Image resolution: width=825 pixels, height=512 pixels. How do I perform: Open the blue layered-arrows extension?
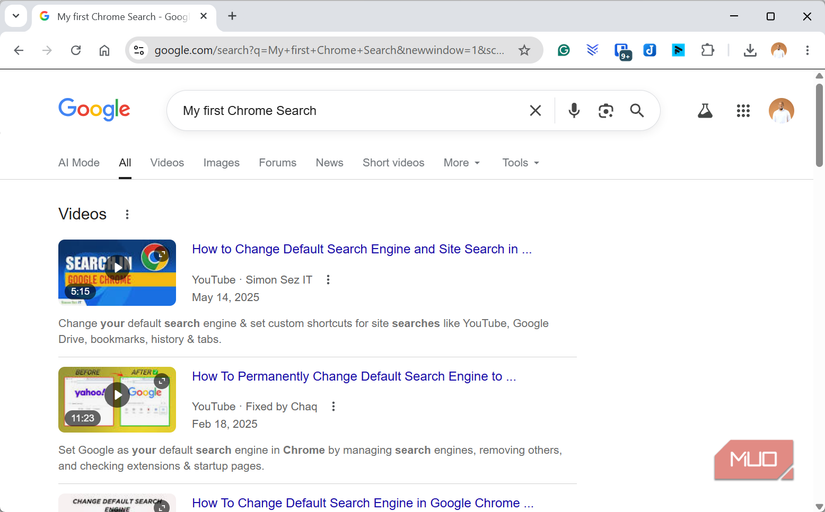(x=592, y=51)
